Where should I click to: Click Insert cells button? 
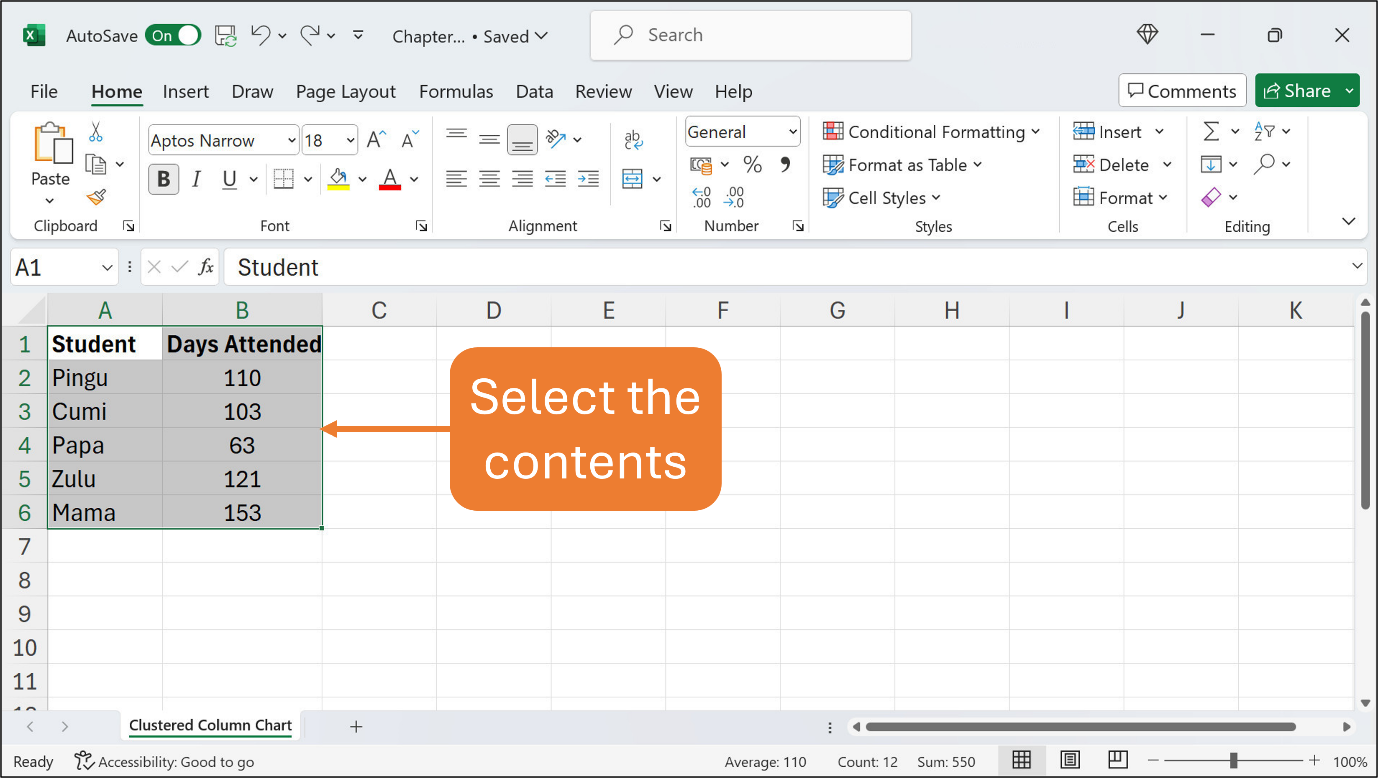pos(1108,132)
